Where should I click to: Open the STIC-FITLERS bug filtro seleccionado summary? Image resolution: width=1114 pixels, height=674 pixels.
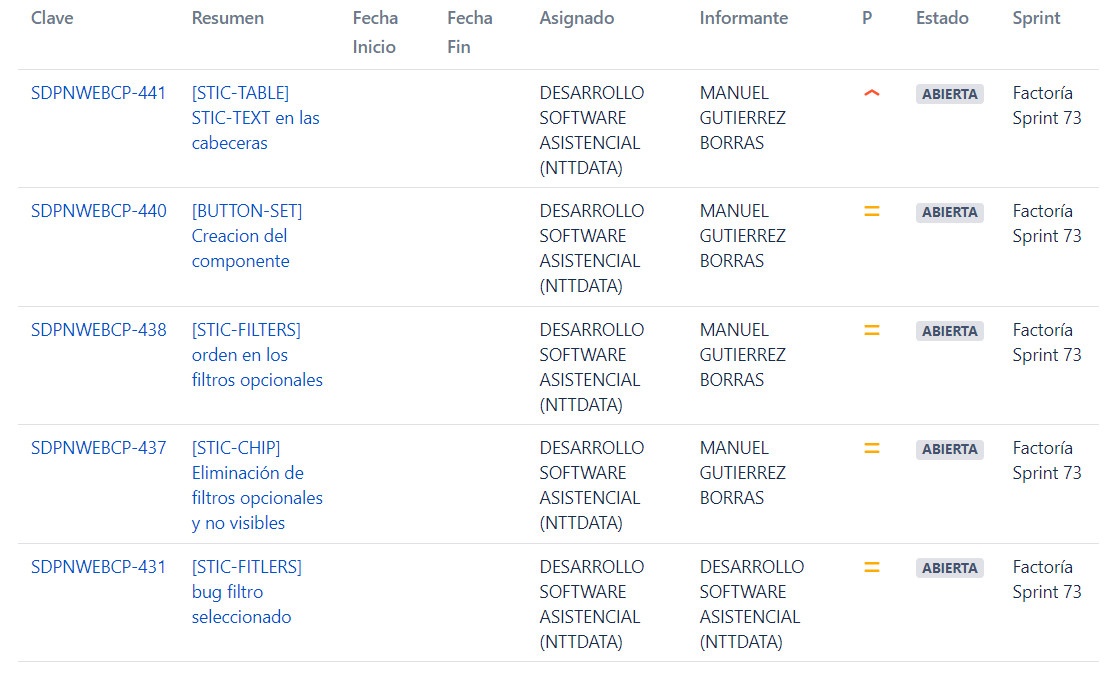(x=247, y=592)
